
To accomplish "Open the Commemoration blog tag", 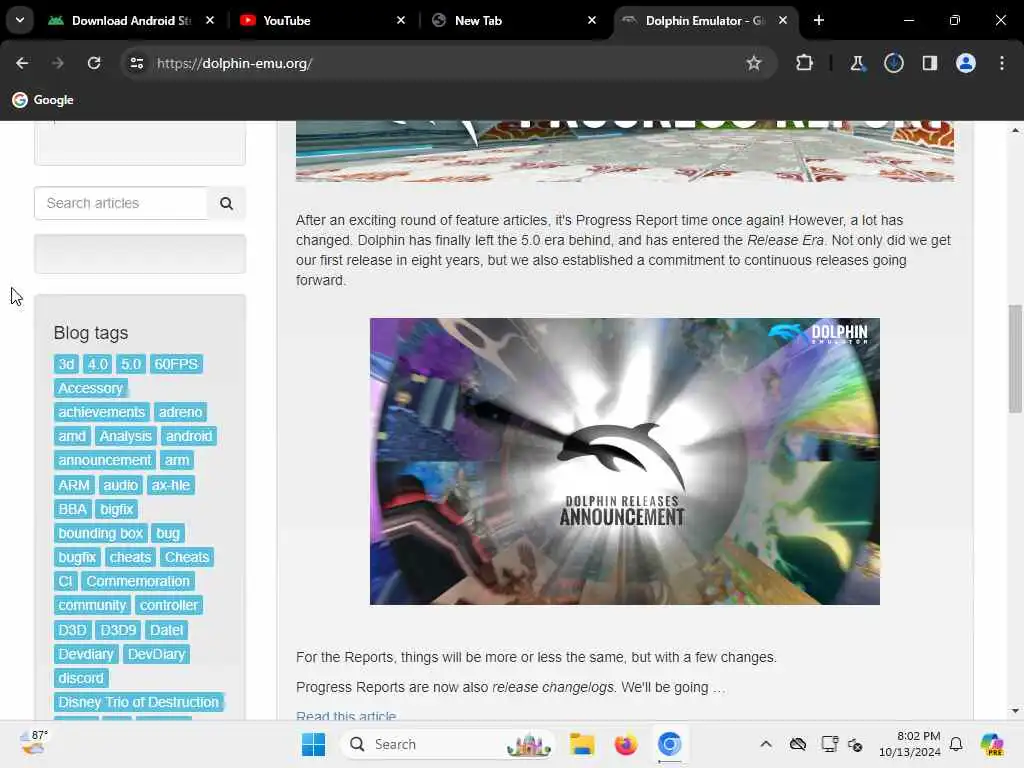I will [138, 581].
